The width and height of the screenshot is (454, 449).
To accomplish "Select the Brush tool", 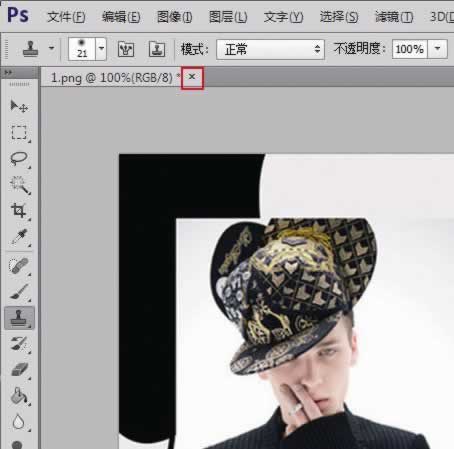I will click(x=19, y=292).
